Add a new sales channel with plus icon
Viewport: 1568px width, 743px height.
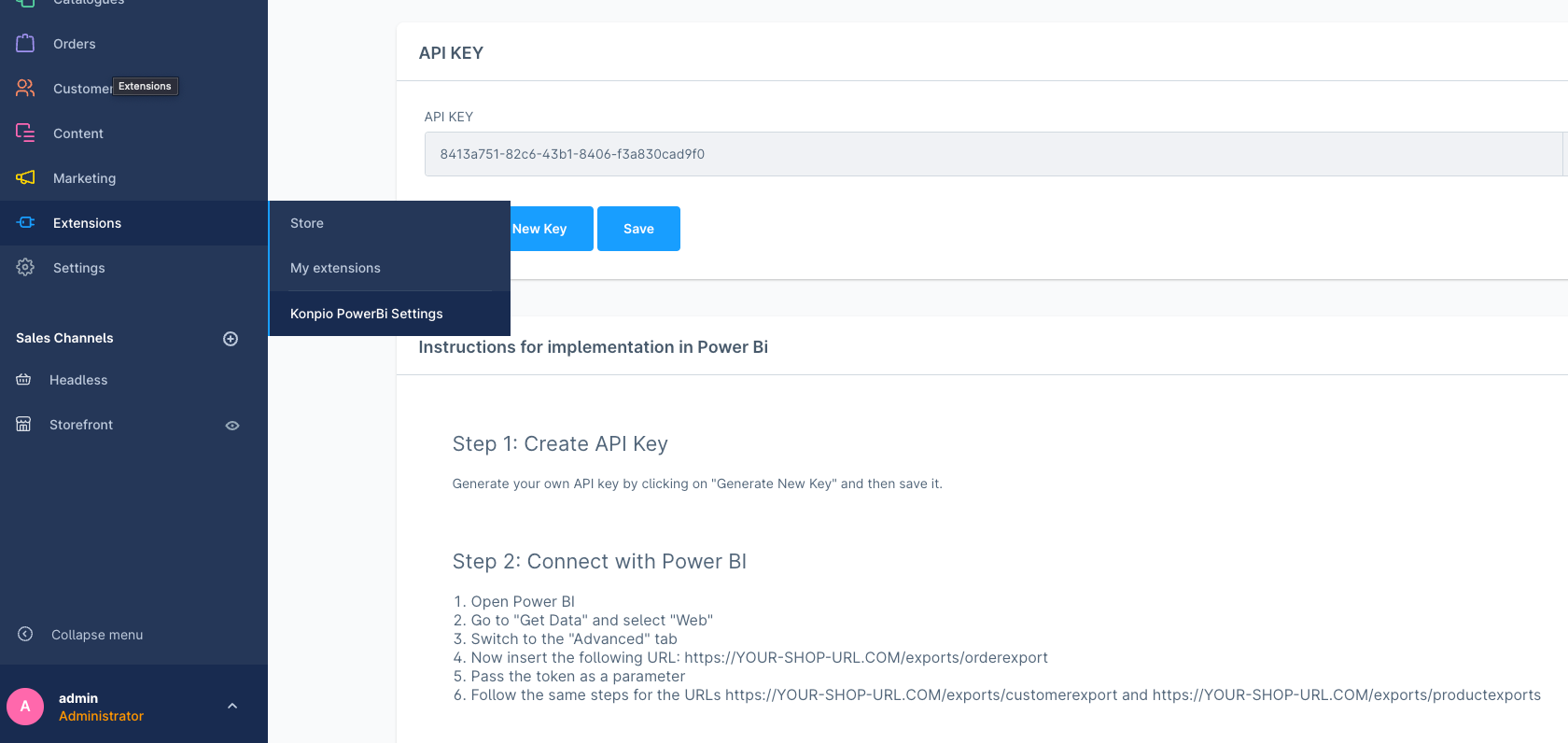coord(231,339)
